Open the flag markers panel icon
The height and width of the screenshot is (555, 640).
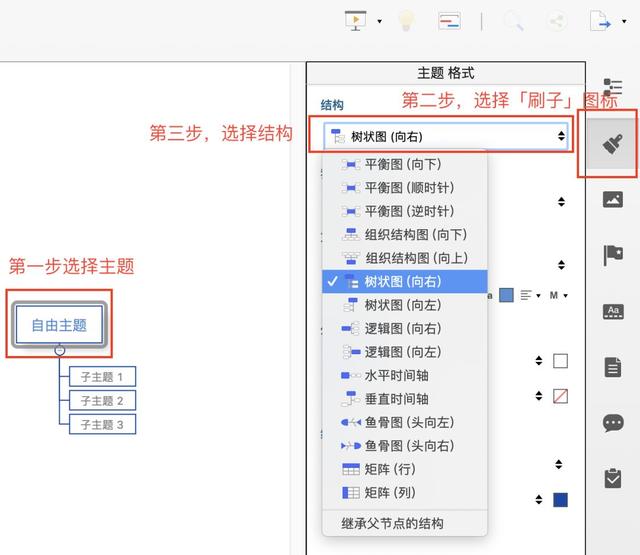pos(613,255)
